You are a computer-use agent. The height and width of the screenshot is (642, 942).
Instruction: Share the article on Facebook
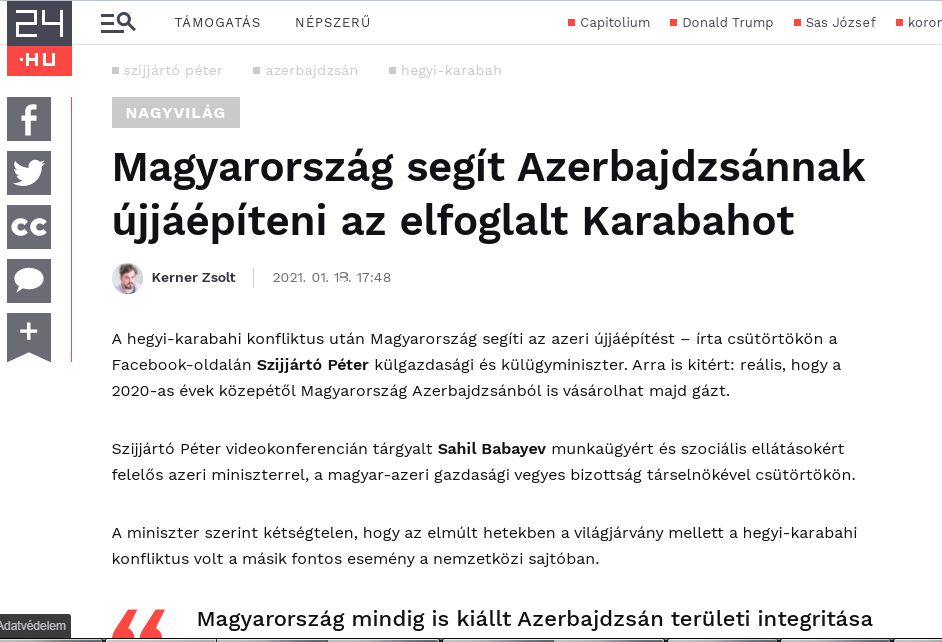click(29, 119)
